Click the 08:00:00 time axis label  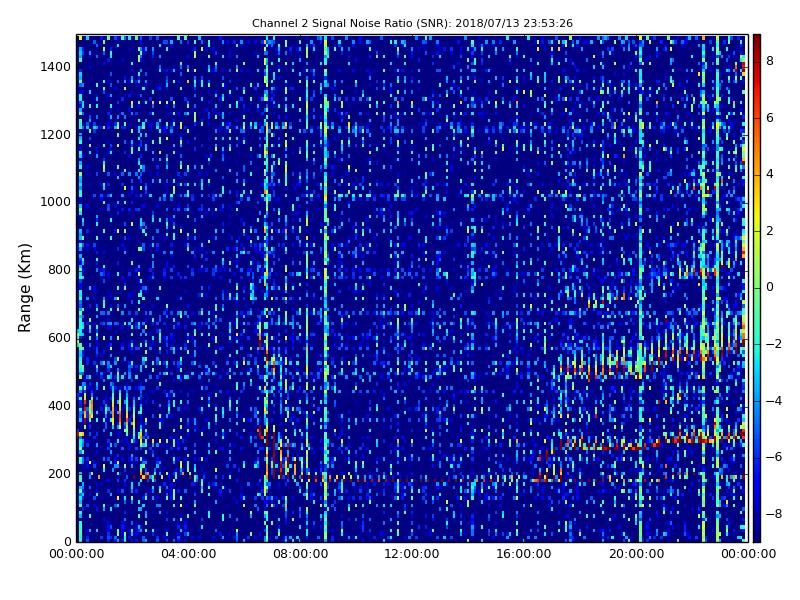[301, 554]
